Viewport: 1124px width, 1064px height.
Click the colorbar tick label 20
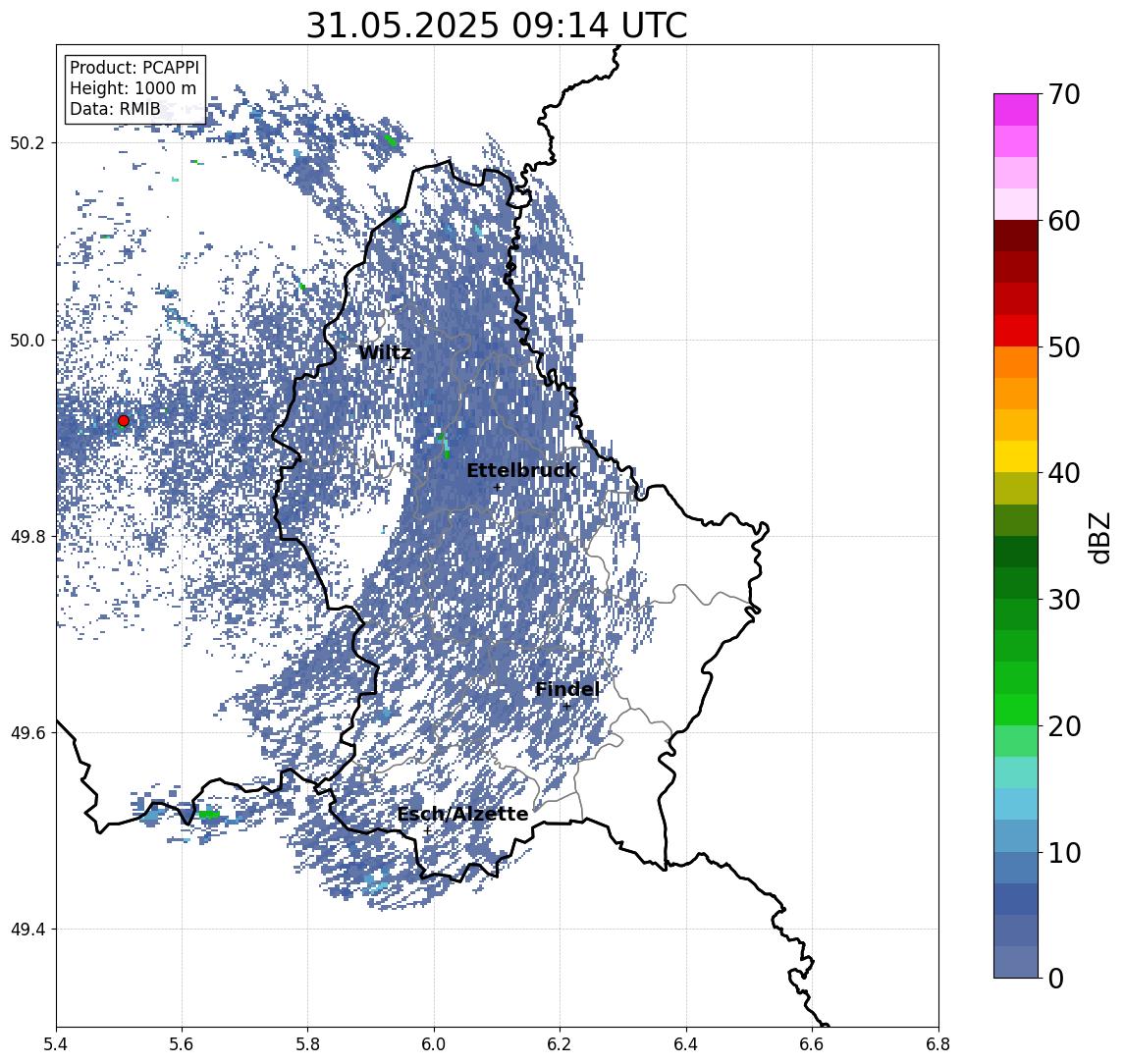click(1064, 725)
